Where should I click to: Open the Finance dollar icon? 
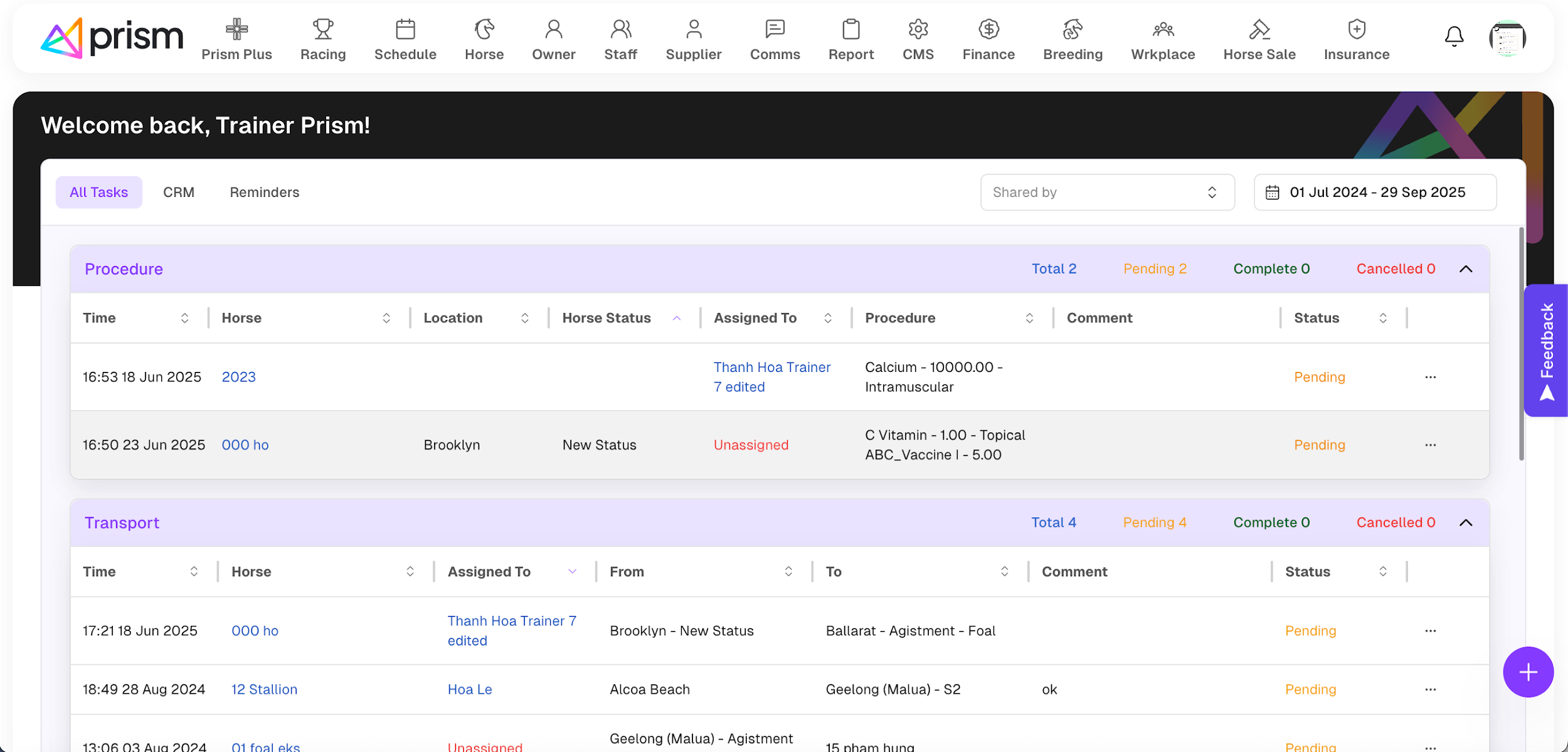(988, 29)
